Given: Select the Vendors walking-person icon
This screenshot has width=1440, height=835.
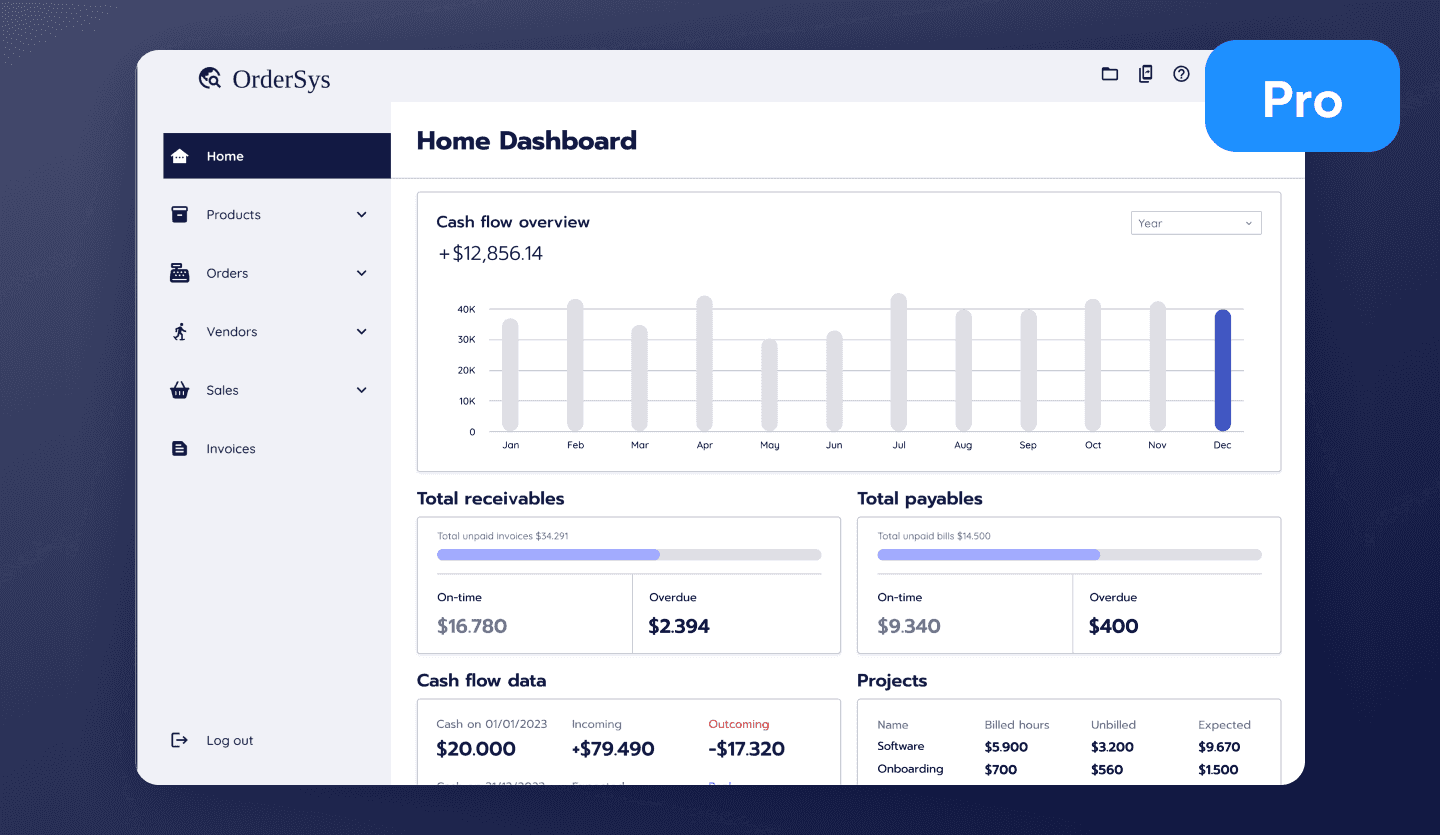Looking at the screenshot, I should coord(180,331).
